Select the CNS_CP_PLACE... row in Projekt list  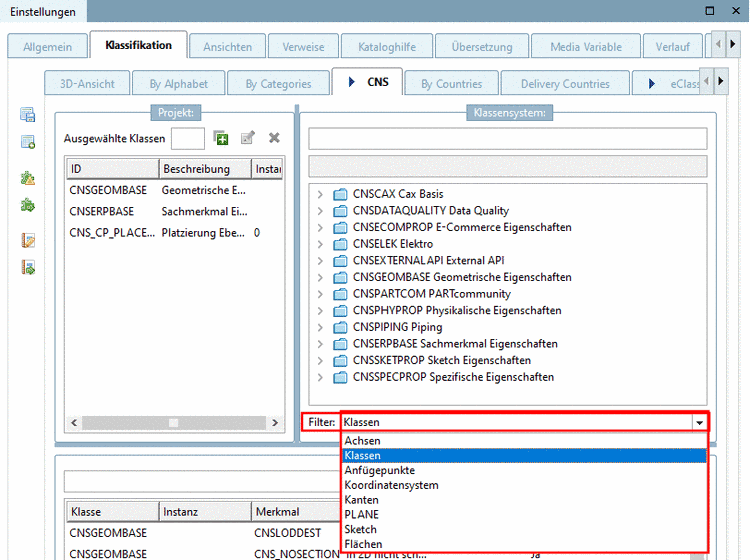174,233
